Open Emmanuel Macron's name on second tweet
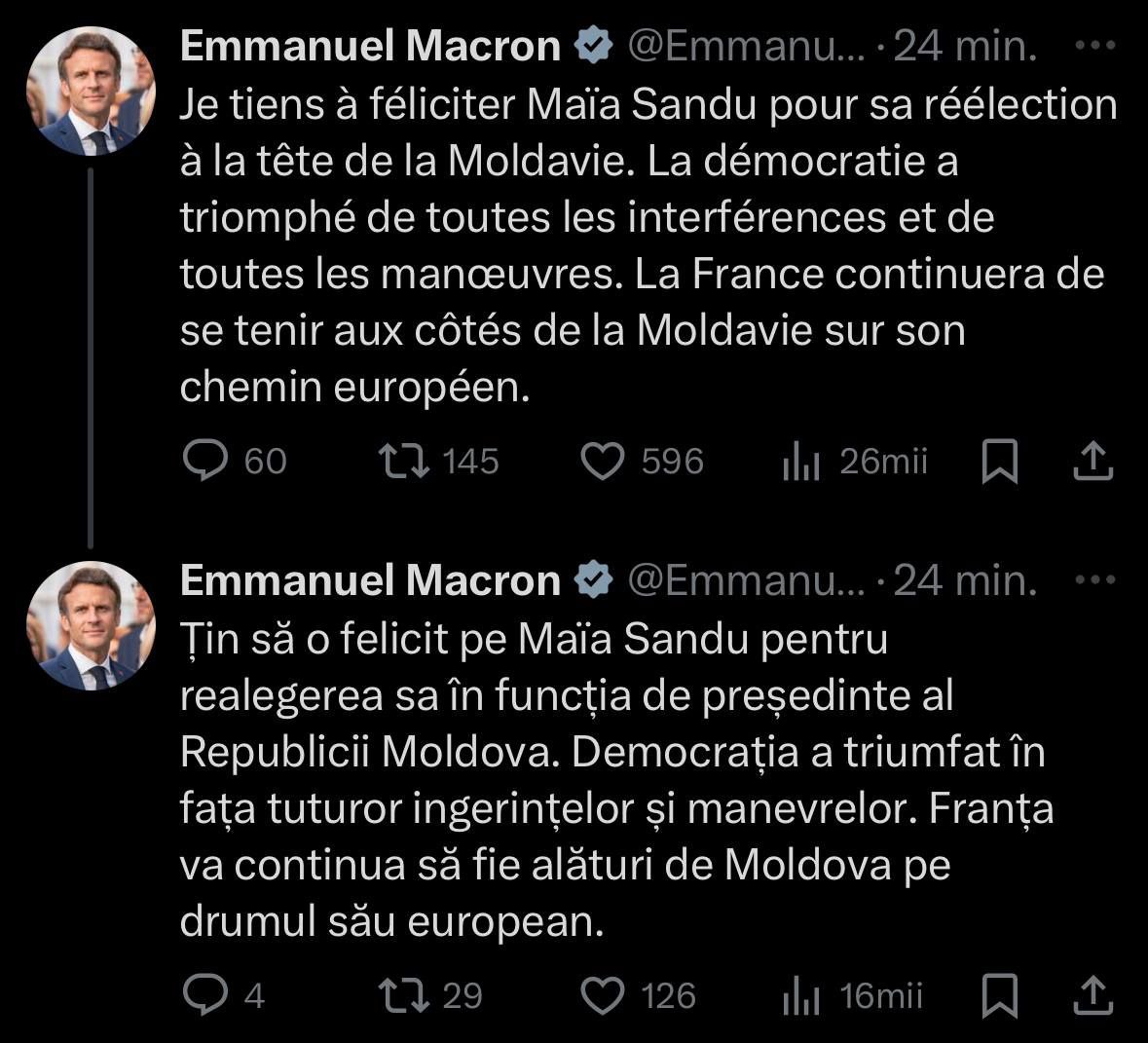The image size is (1148, 1043). [370, 580]
